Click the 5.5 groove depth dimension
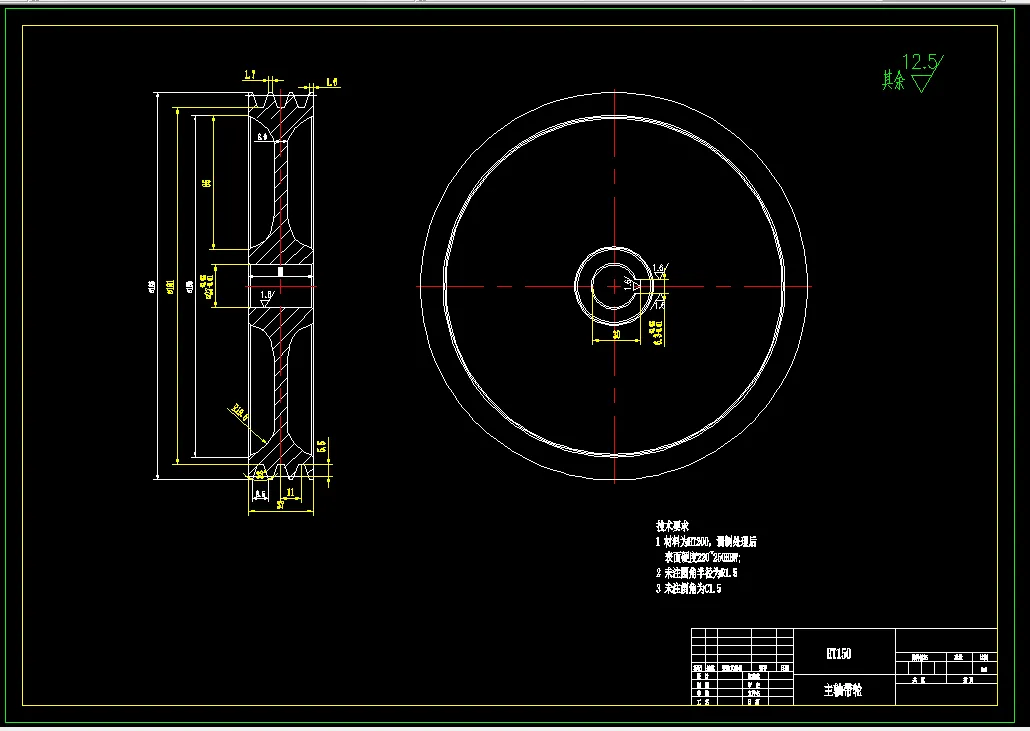The image size is (1030, 731). tap(321, 447)
